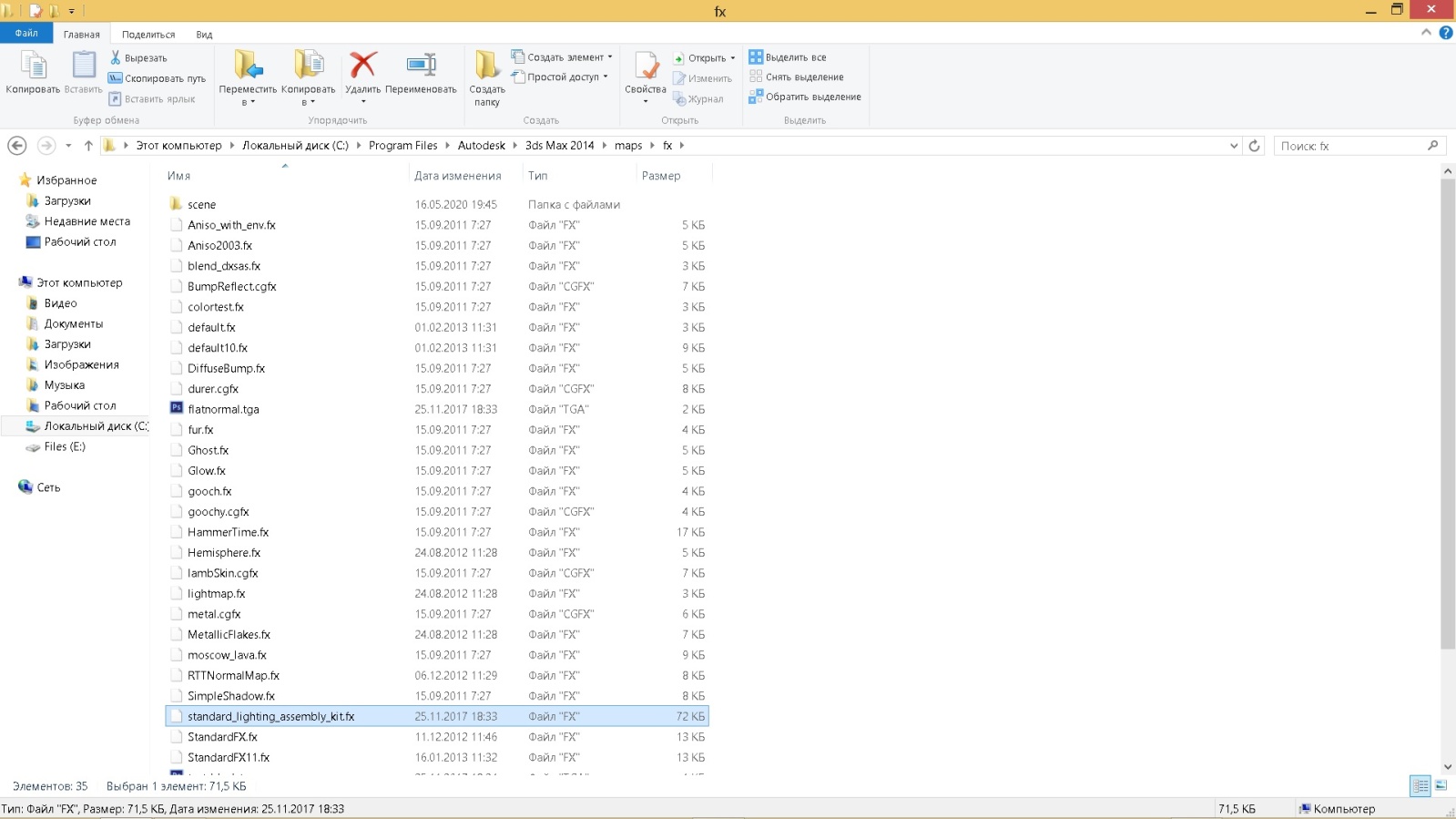Click the Delete (Удалить) red X icon
The image size is (1456, 819).
coord(362,67)
